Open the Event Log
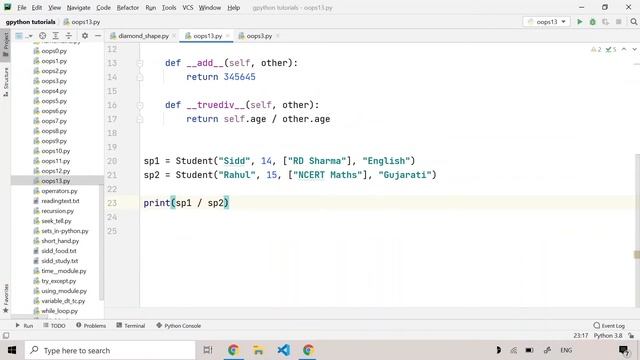This screenshot has height=360, width=640. click(609, 326)
